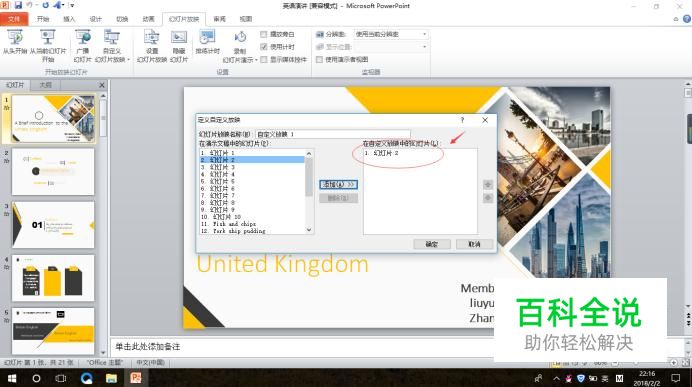
Task: Click the zoom-in plus on the status bar
Action: (674, 363)
